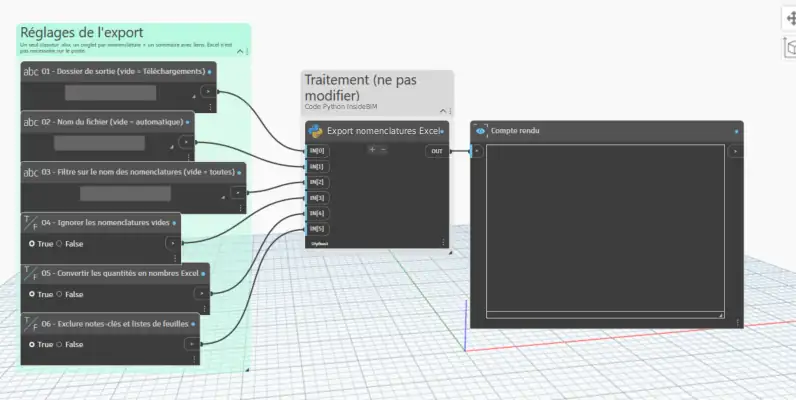Screen dimensions: 796x400
Task: Collapse the Réglages de l'export group
Action: (240, 51)
